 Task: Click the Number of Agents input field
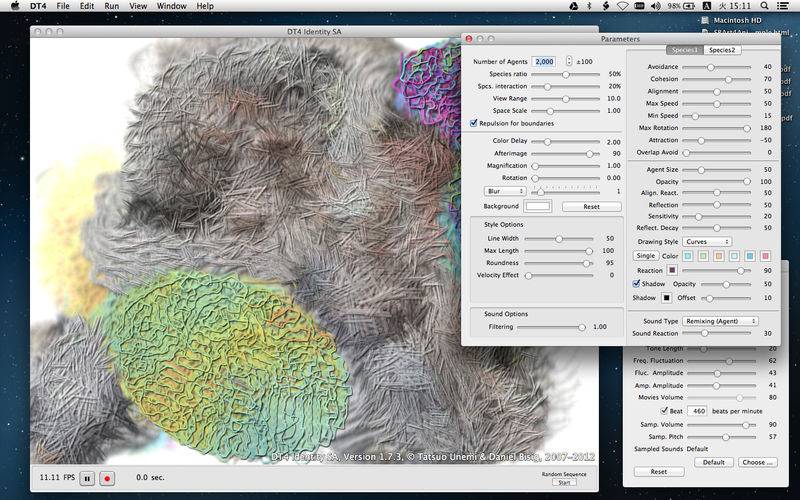click(x=543, y=62)
